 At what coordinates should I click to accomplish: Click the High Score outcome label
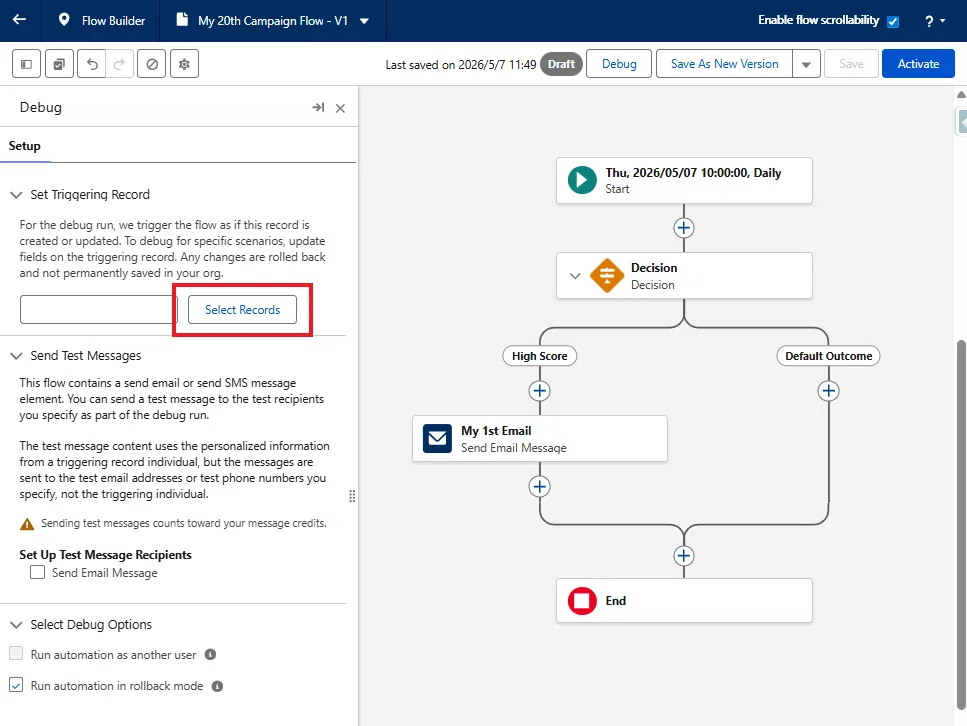[540, 356]
